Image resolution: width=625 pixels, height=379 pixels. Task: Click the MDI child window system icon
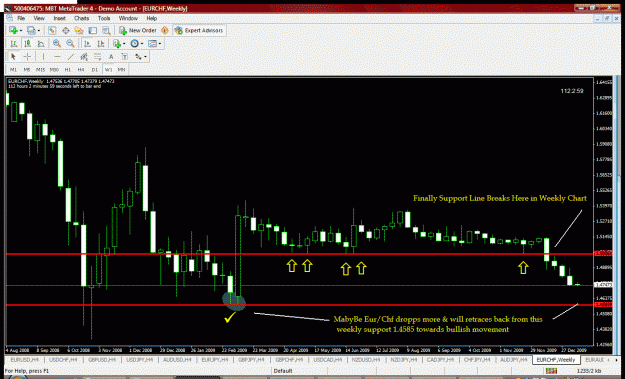pyautogui.click(x=10, y=18)
